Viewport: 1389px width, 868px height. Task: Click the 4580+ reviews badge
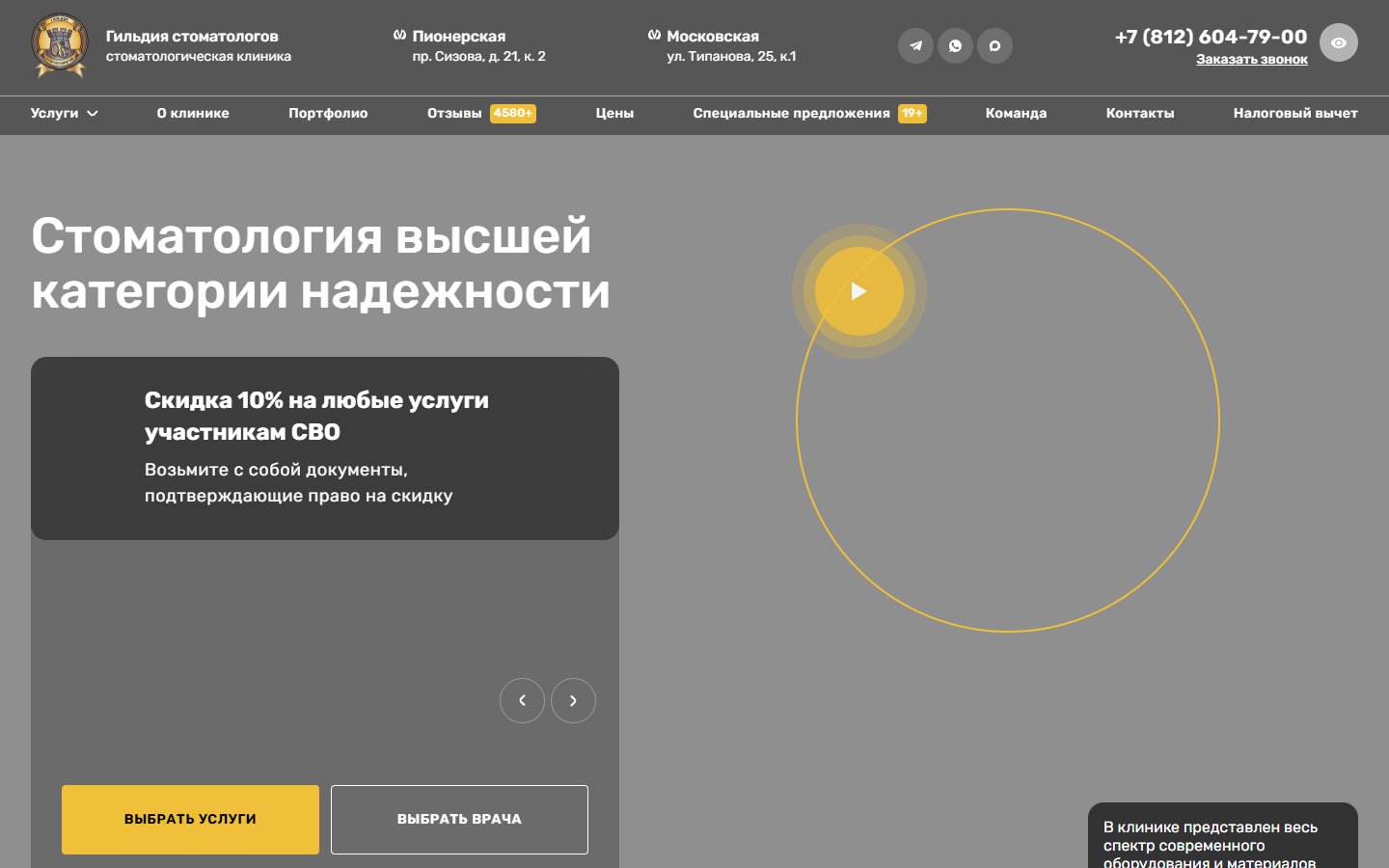513,113
